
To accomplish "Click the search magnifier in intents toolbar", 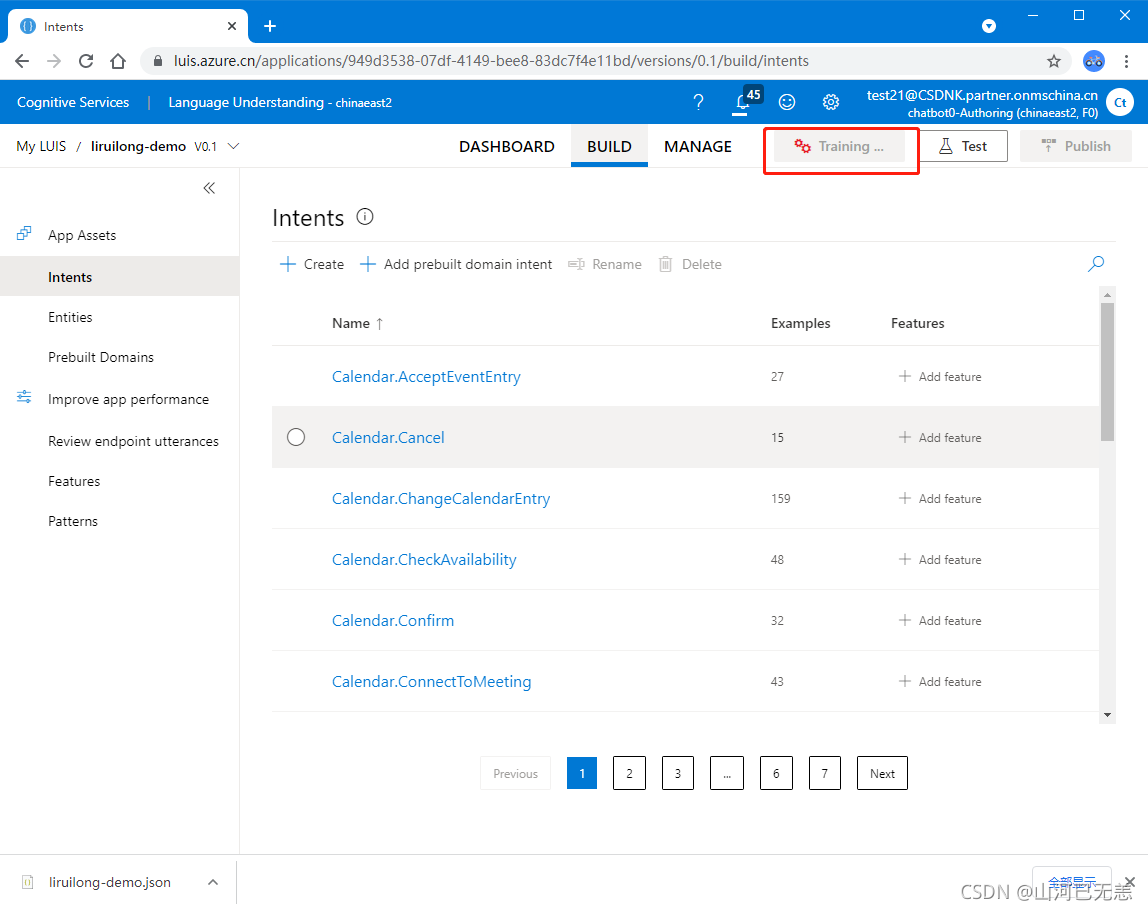I will (x=1096, y=264).
